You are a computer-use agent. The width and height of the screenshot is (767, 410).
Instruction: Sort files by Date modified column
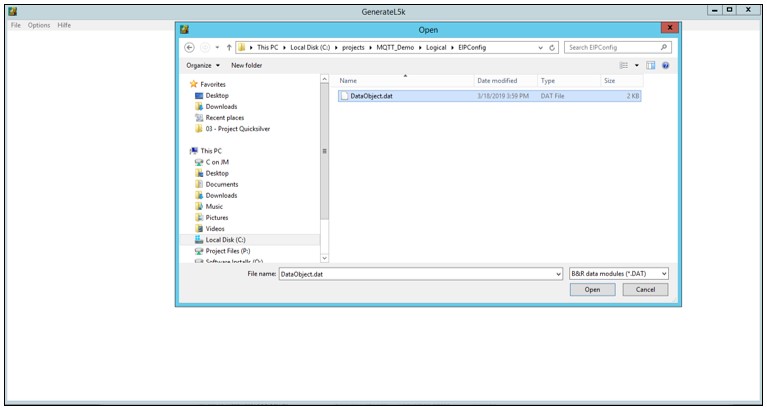tap(497, 80)
